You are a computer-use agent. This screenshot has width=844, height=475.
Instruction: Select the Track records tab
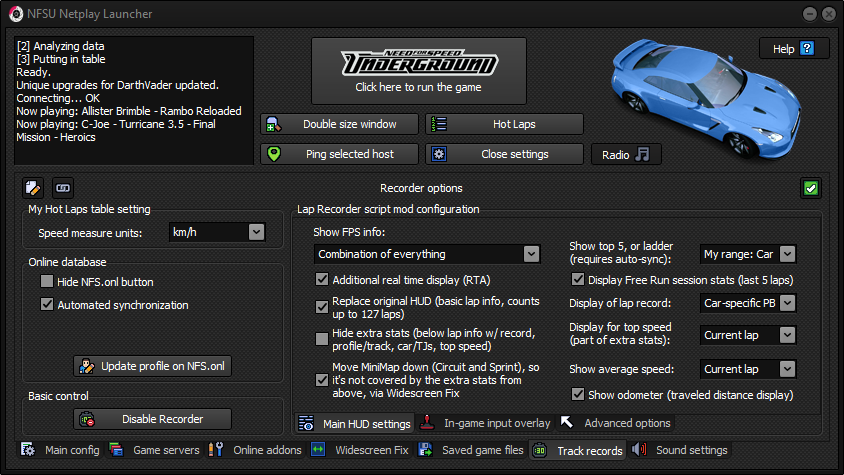[578, 450]
